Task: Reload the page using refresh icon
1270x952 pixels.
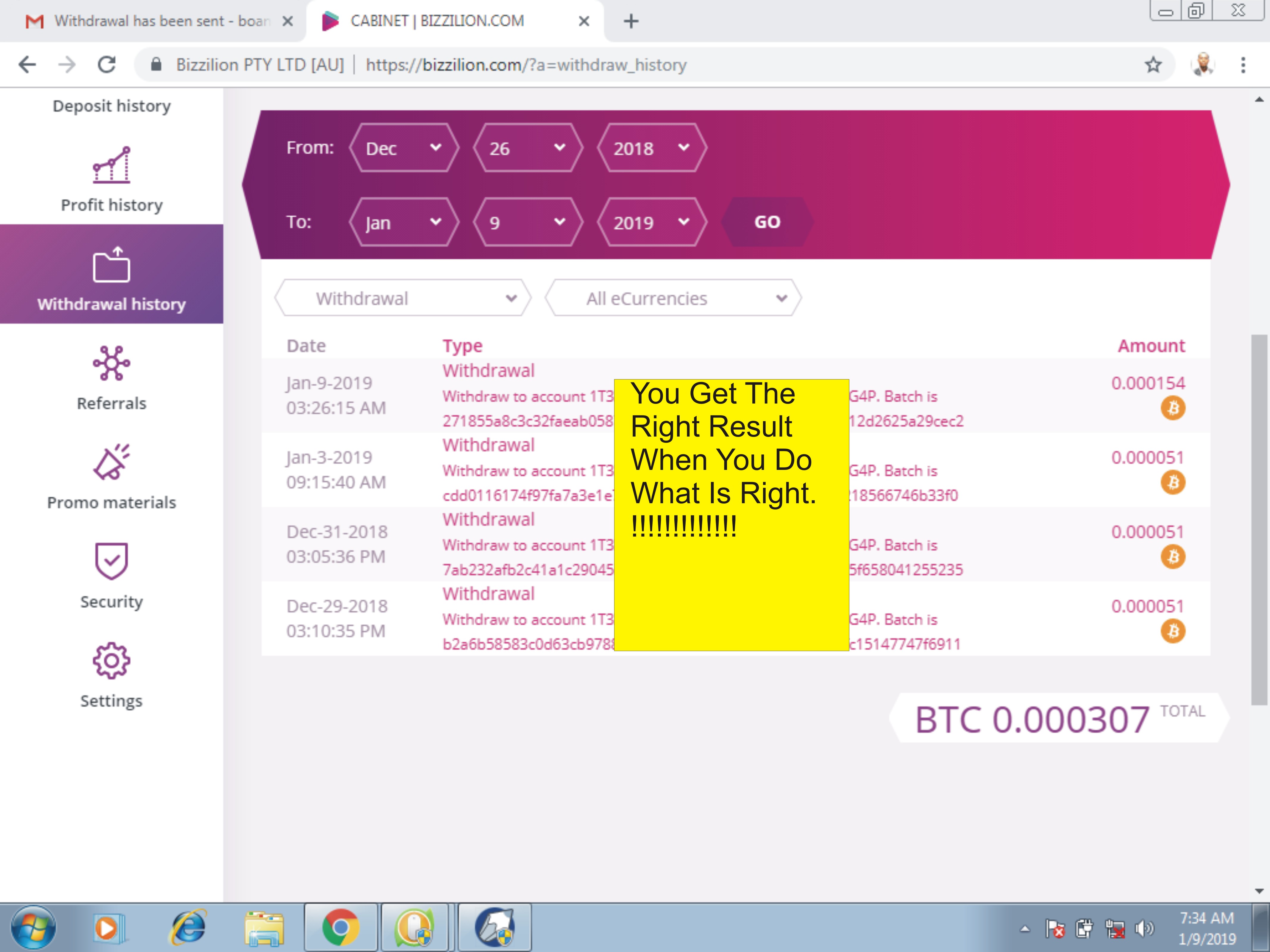Action: (x=106, y=65)
